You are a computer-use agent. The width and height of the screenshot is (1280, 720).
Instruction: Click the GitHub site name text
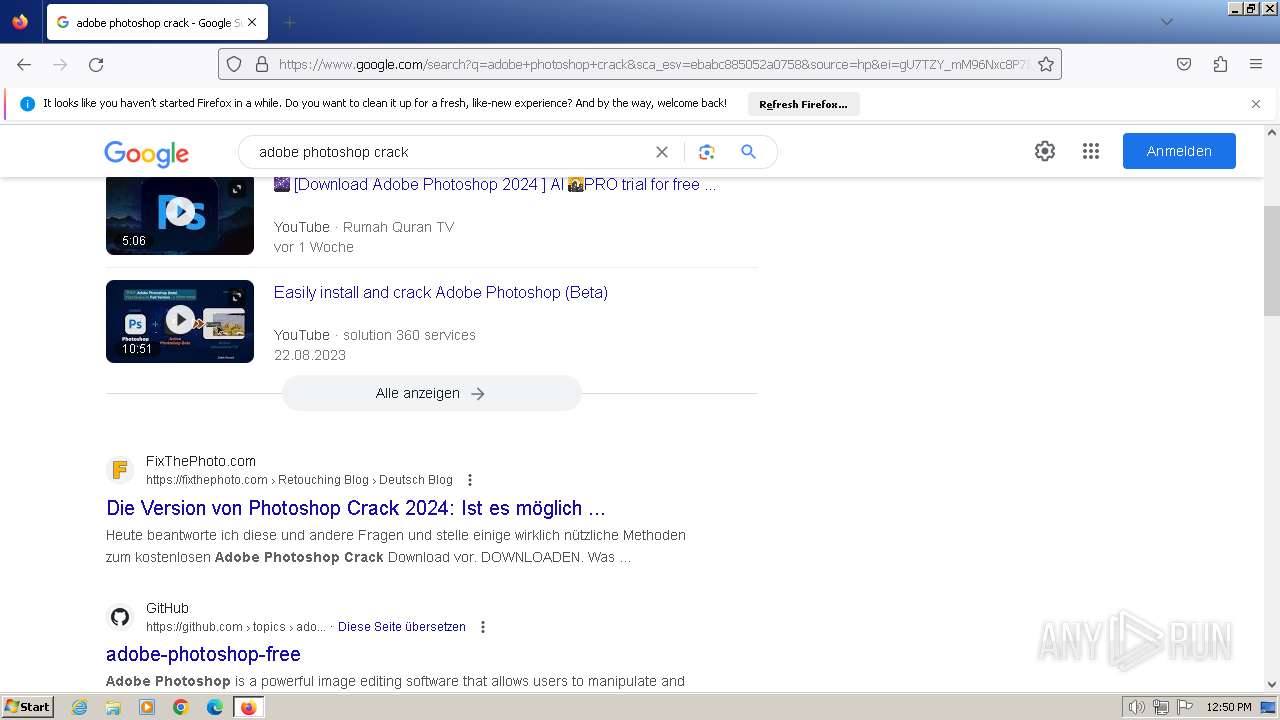pos(167,608)
